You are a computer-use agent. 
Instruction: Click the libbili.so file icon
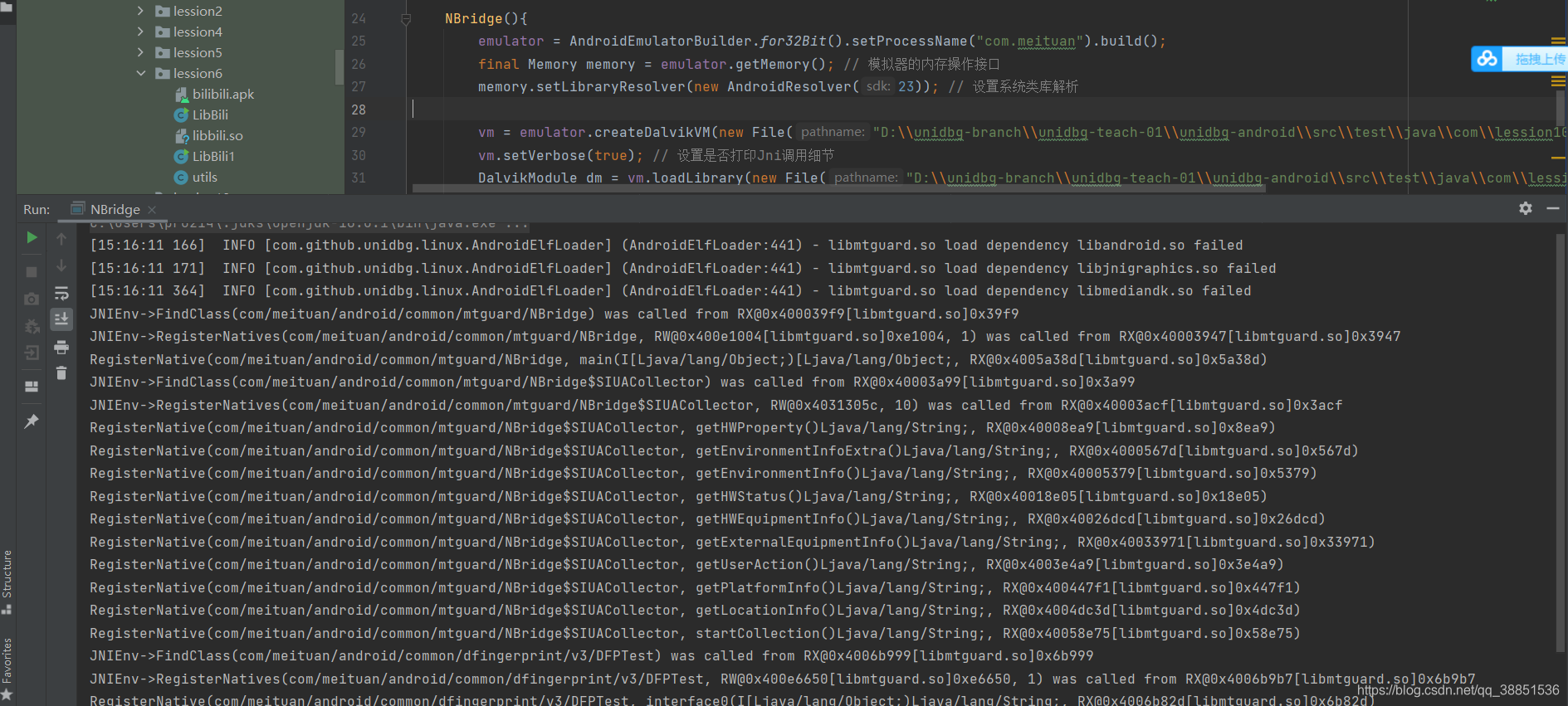click(181, 135)
